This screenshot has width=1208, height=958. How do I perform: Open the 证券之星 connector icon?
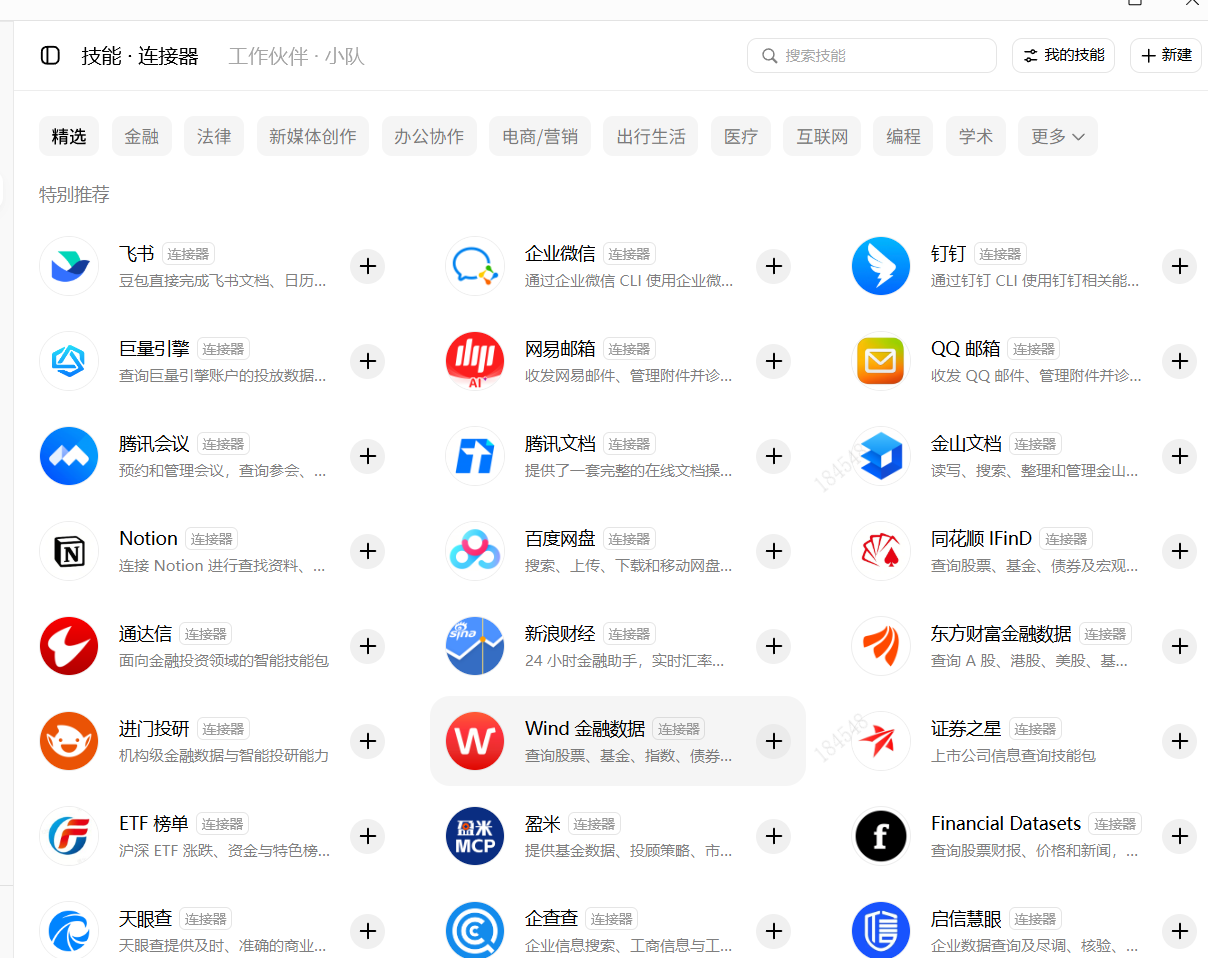click(x=881, y=741)
